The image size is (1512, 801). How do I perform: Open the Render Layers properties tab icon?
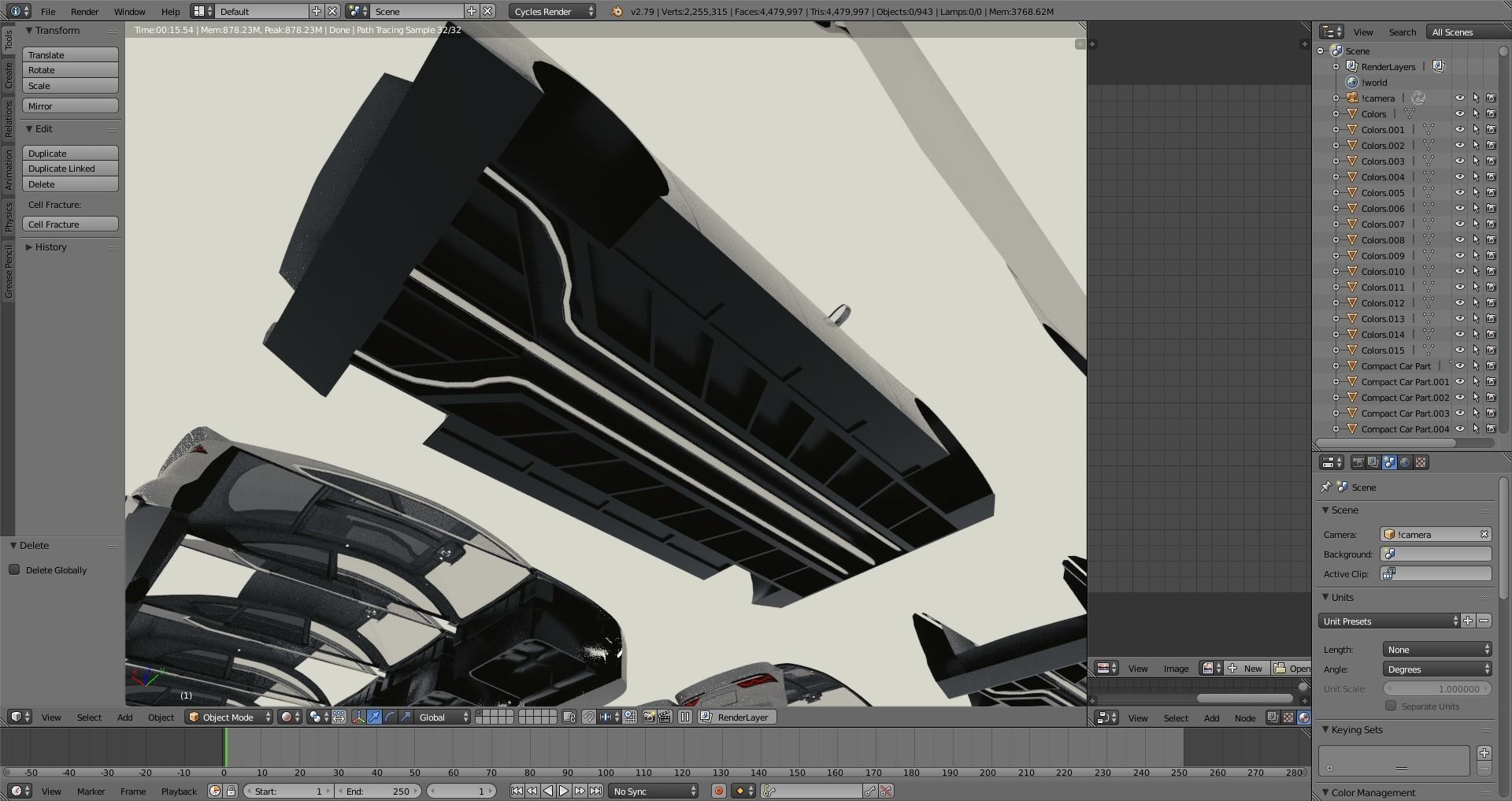click(1373, 462)
